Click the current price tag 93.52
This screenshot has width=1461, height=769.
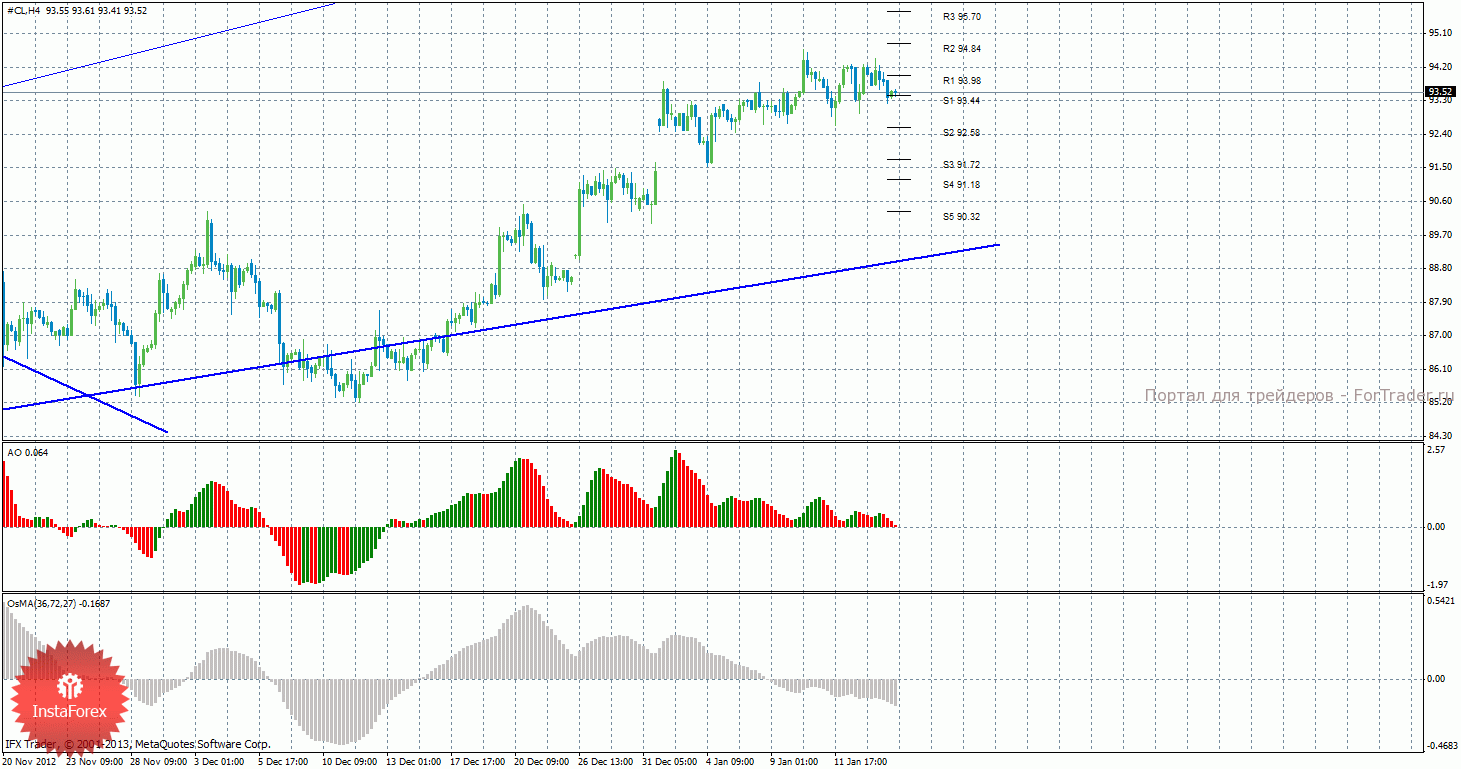pyautogui.click(x=1440, y=92)
